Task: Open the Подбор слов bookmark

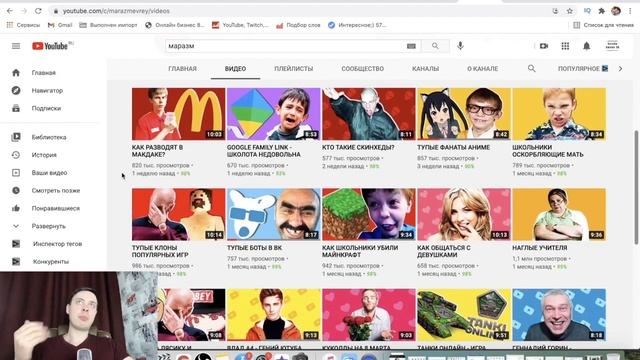Action: pos(298,25)
